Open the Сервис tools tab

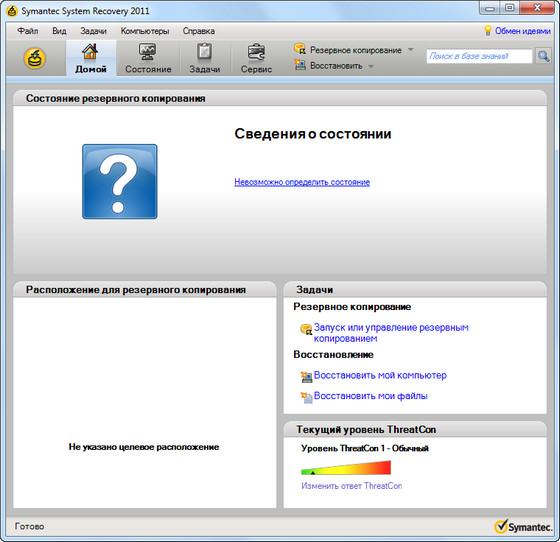tap(256, 58)
